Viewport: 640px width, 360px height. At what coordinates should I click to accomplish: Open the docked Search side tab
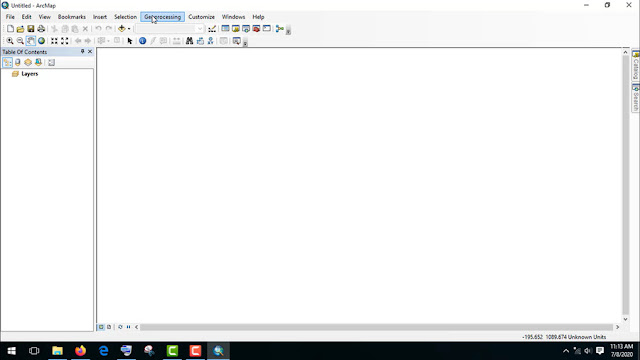pos(636,97)
